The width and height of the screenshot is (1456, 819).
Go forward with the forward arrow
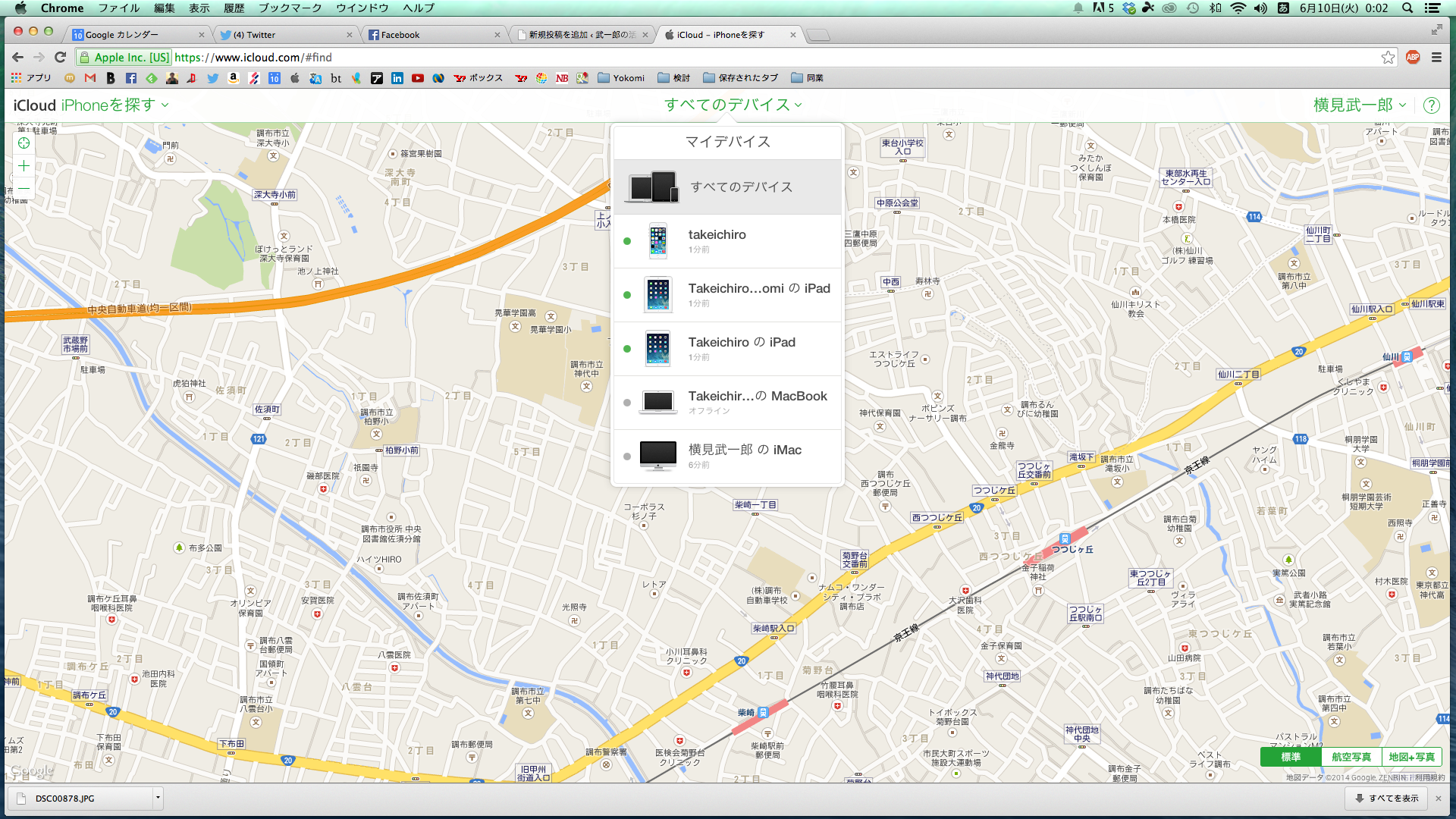(39, 58)
